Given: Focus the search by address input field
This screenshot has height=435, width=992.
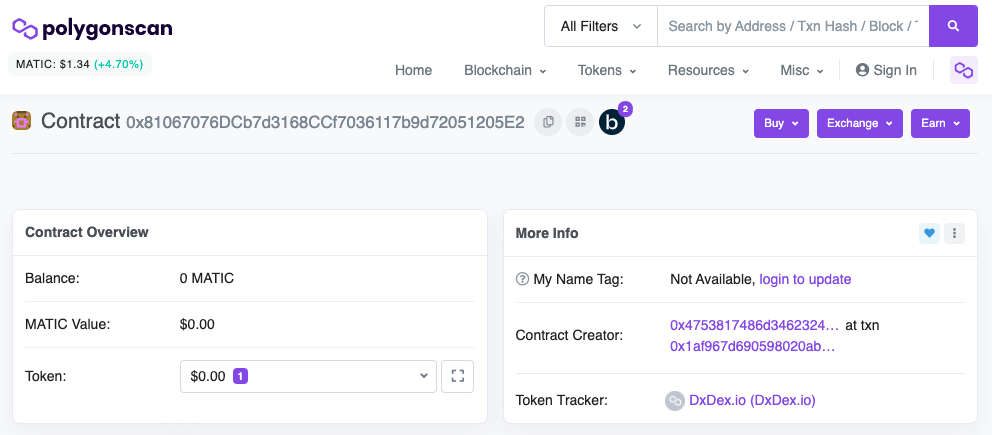Looking at the screenshot, I should pyautogui.click(x=793, y=26).
